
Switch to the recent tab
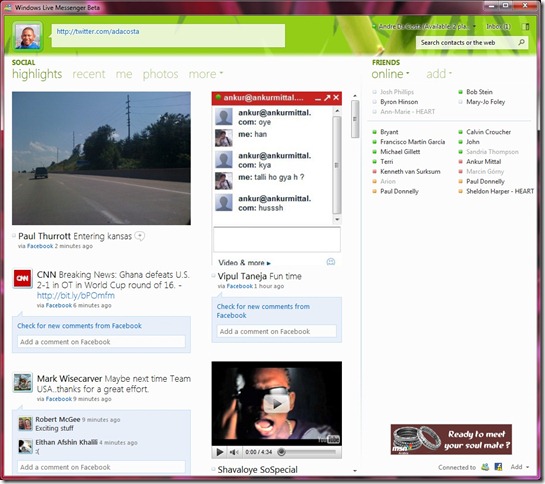[89, 74]
